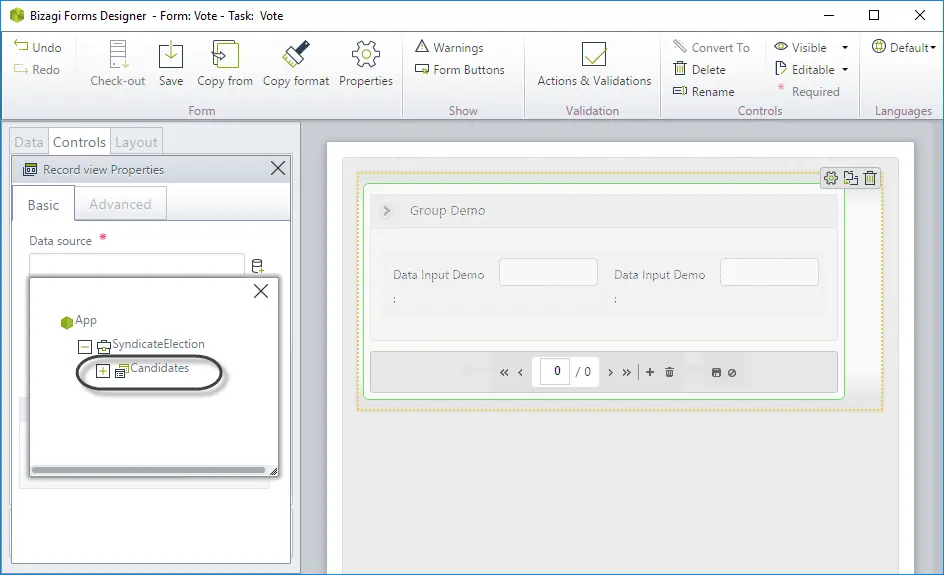Image resolution: width=944 pixels, height=575 pixels.
Task: Open the Default language dropdown
Action: [x=904, y=47]
